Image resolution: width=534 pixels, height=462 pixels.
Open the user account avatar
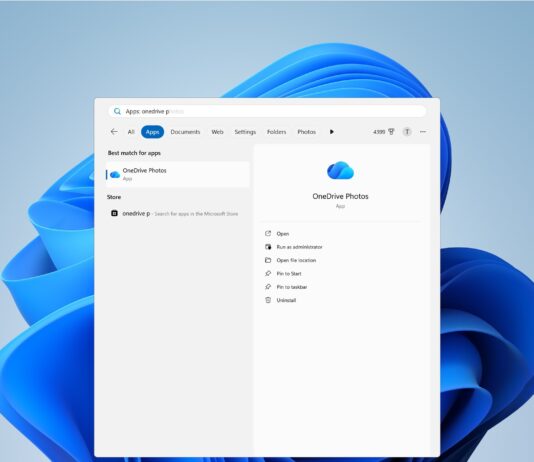[x=407, y=132]
